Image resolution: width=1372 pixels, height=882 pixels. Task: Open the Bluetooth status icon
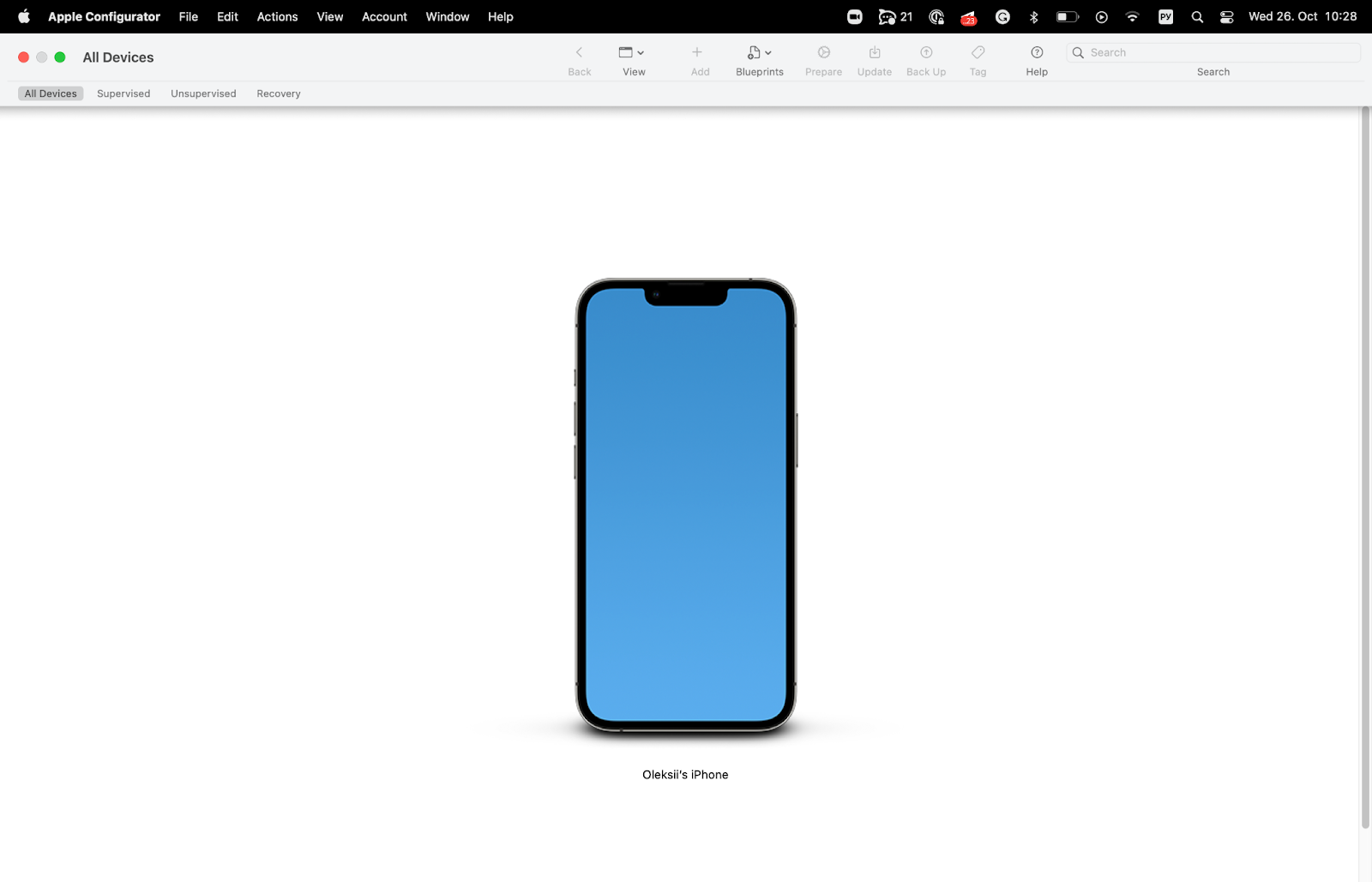pos(1034,16)
